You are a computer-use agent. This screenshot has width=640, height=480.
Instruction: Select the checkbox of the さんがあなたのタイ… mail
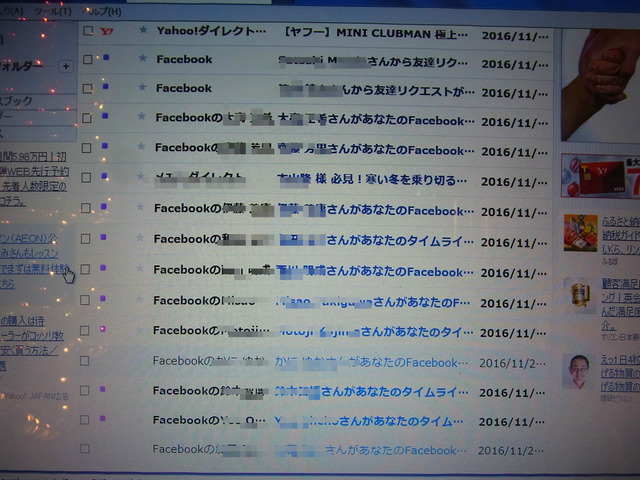[84, 330]
